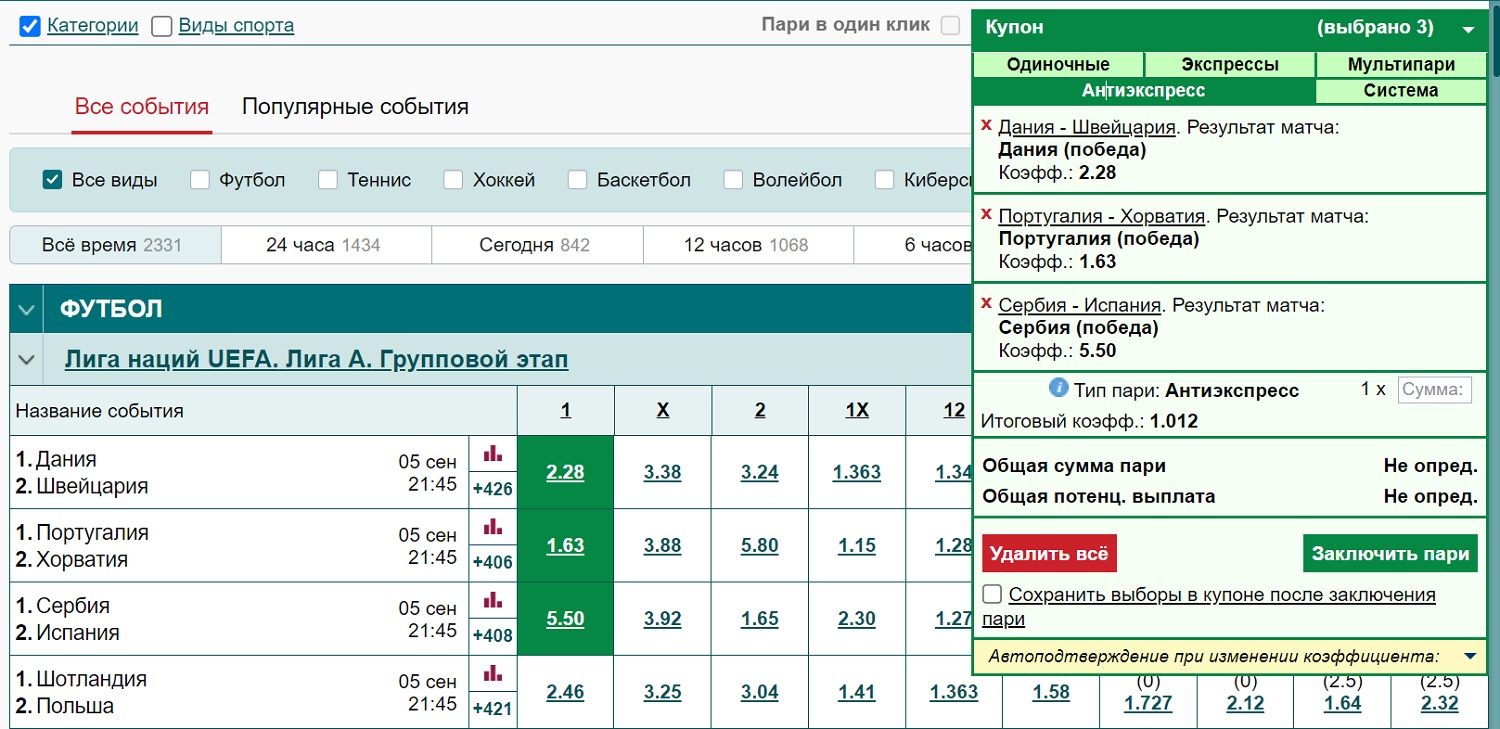Select draw odds 3.92 for Сербия
The height and width of the screenshot is (729, 1500).
[662, 619]
